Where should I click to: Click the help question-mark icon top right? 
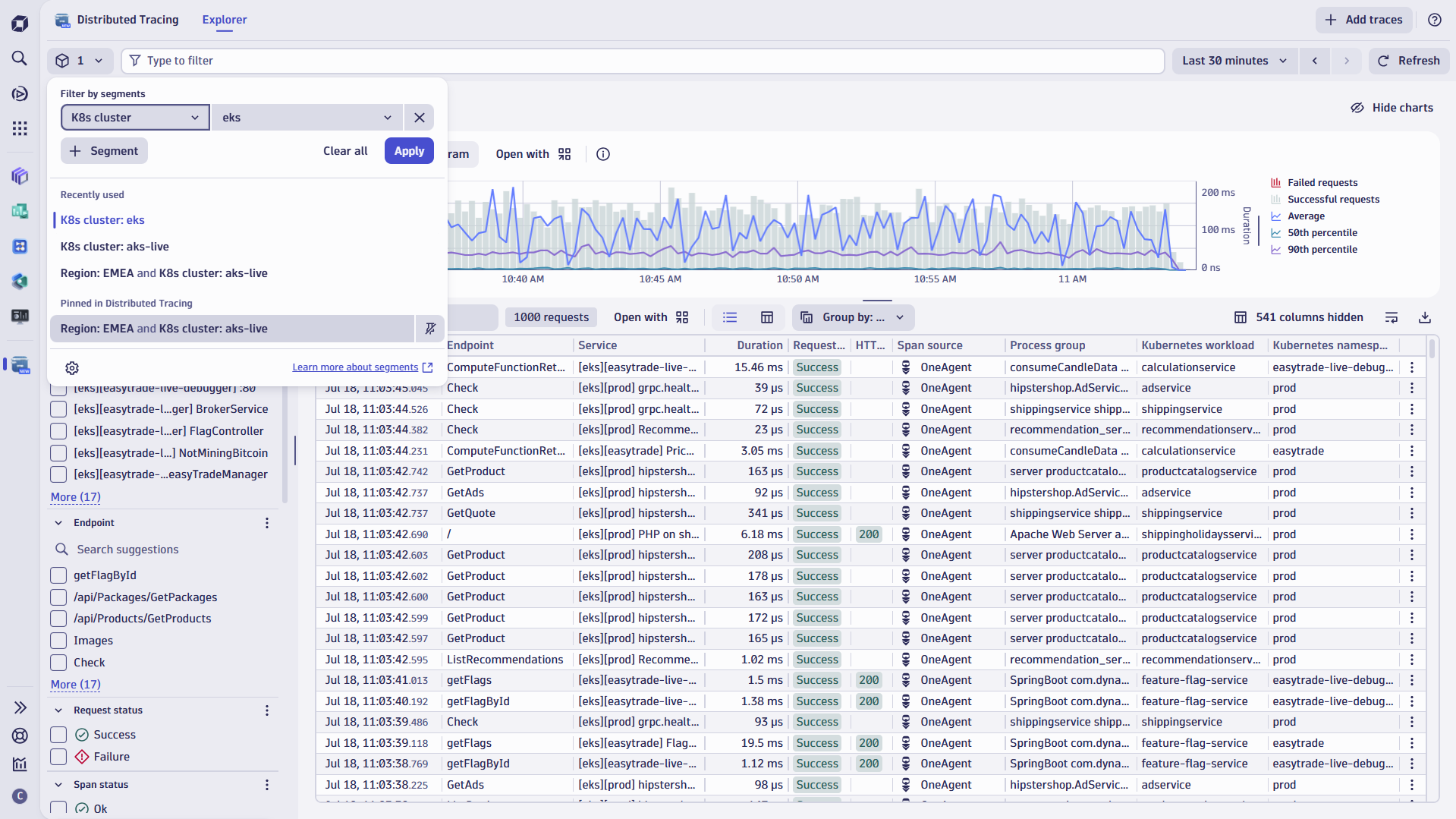click(x=1434, y=20)
